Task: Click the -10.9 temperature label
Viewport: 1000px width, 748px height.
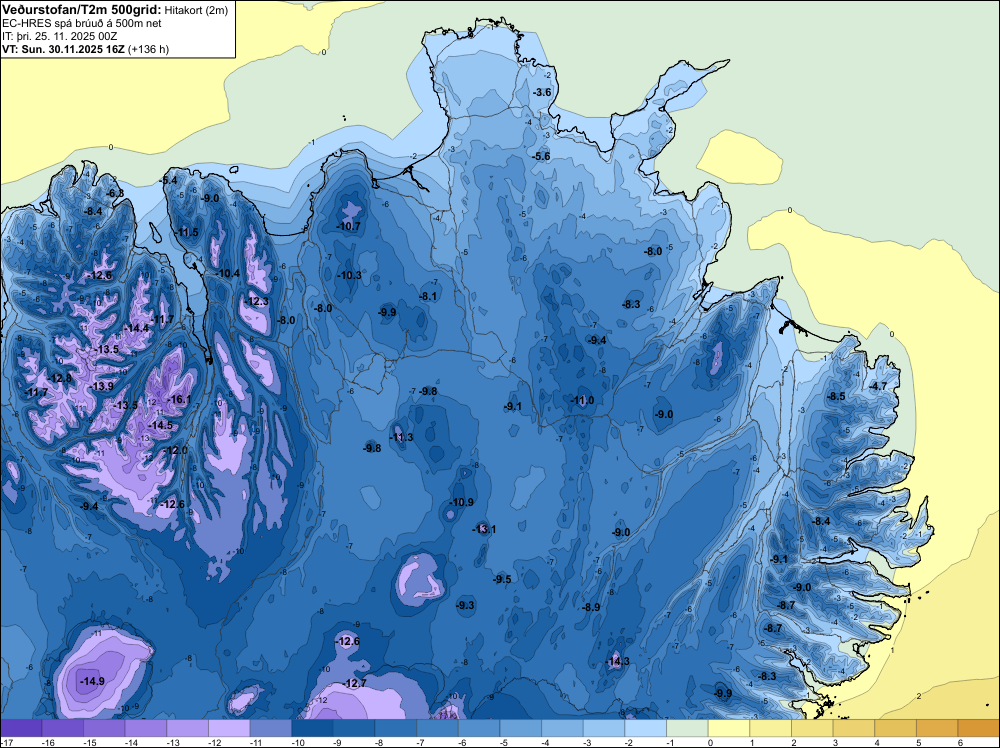Action: click(x=461, y=502)
